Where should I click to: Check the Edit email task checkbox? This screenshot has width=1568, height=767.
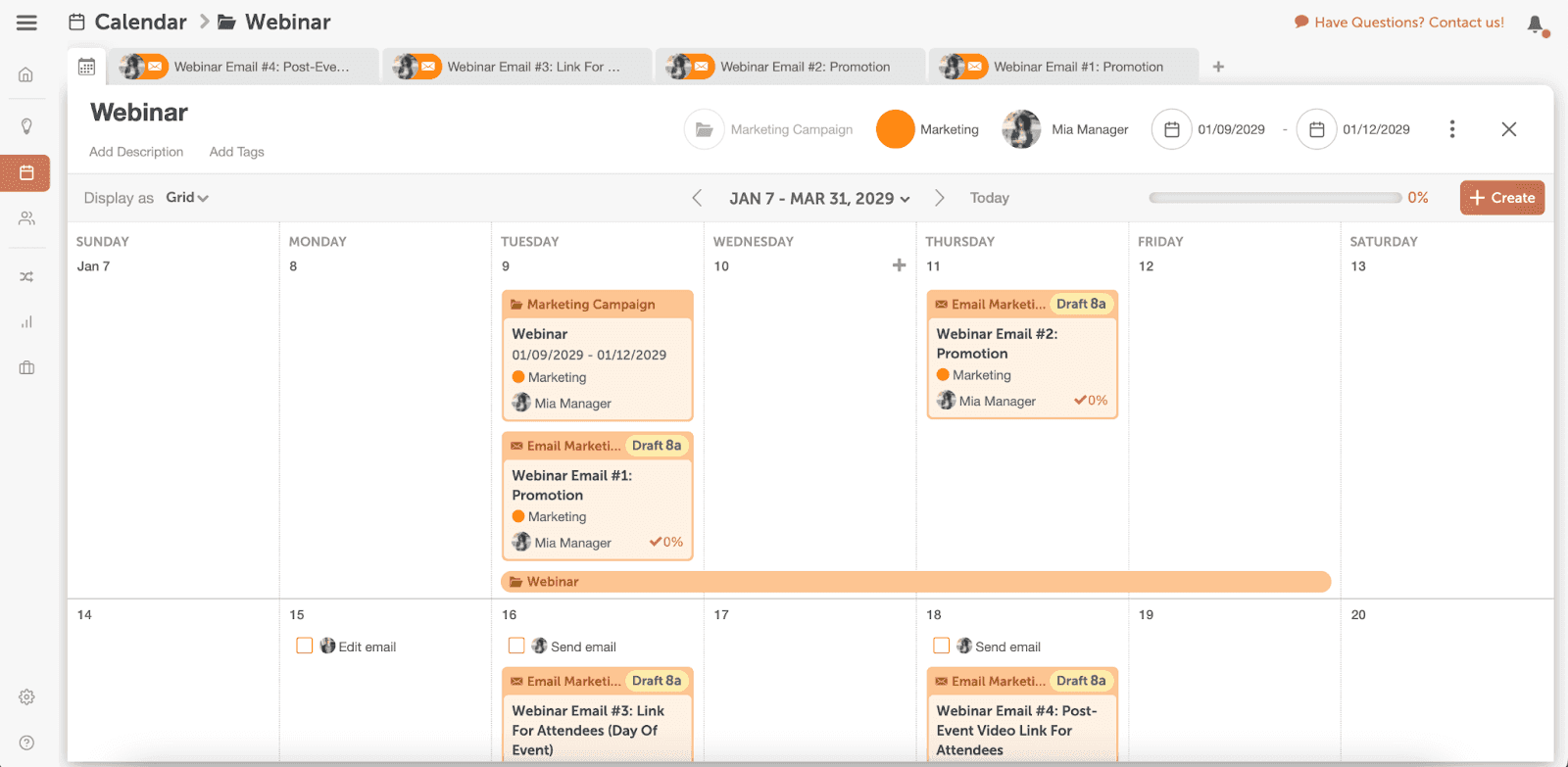pos(305,646)
